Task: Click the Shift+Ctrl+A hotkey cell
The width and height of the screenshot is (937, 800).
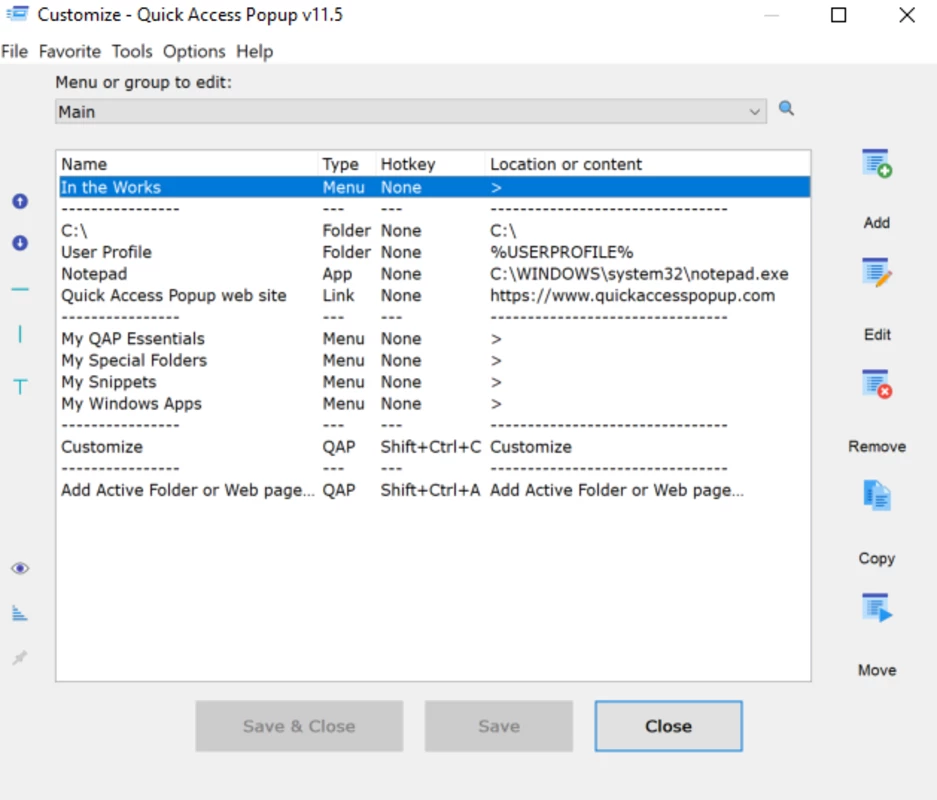Action: 431,490
